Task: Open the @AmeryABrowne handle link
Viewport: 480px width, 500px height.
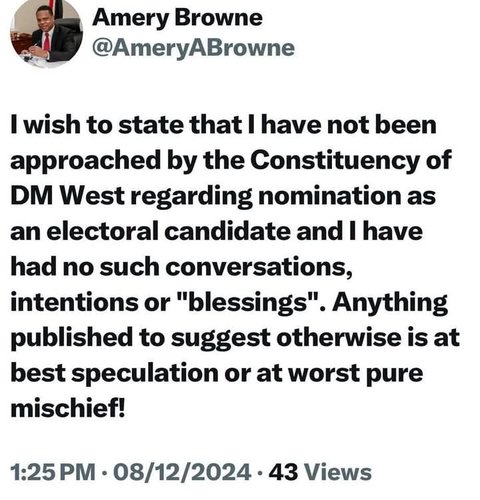Action: click(193, 48)
